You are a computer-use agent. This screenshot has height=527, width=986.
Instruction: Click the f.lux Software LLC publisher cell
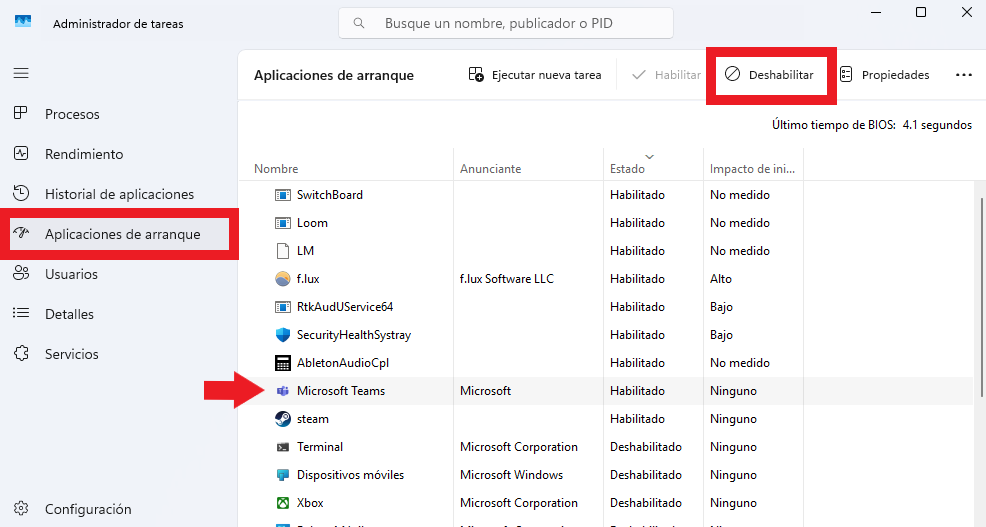(x=506, y=279)
